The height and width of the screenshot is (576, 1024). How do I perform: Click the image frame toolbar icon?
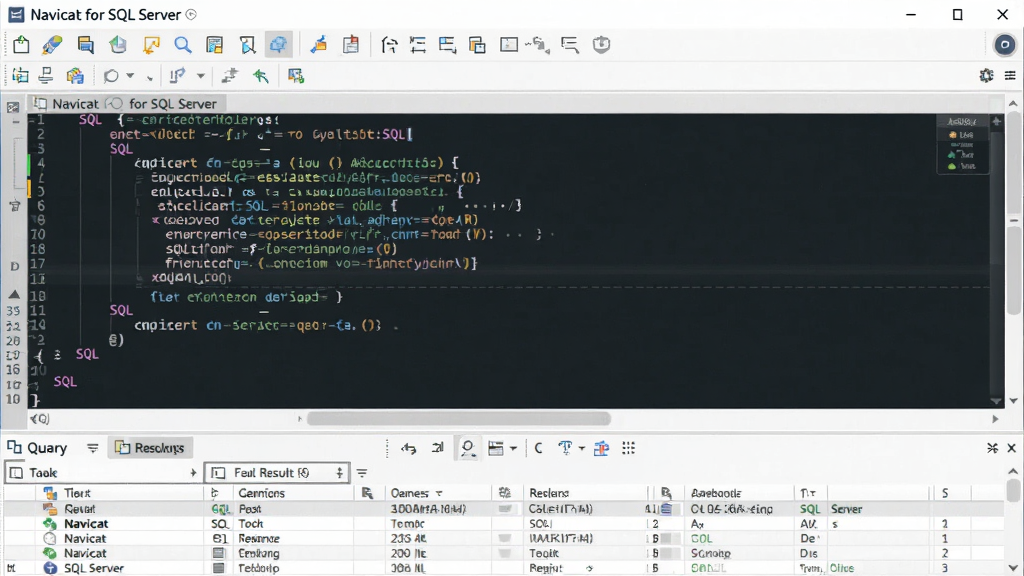coord(509,44)
